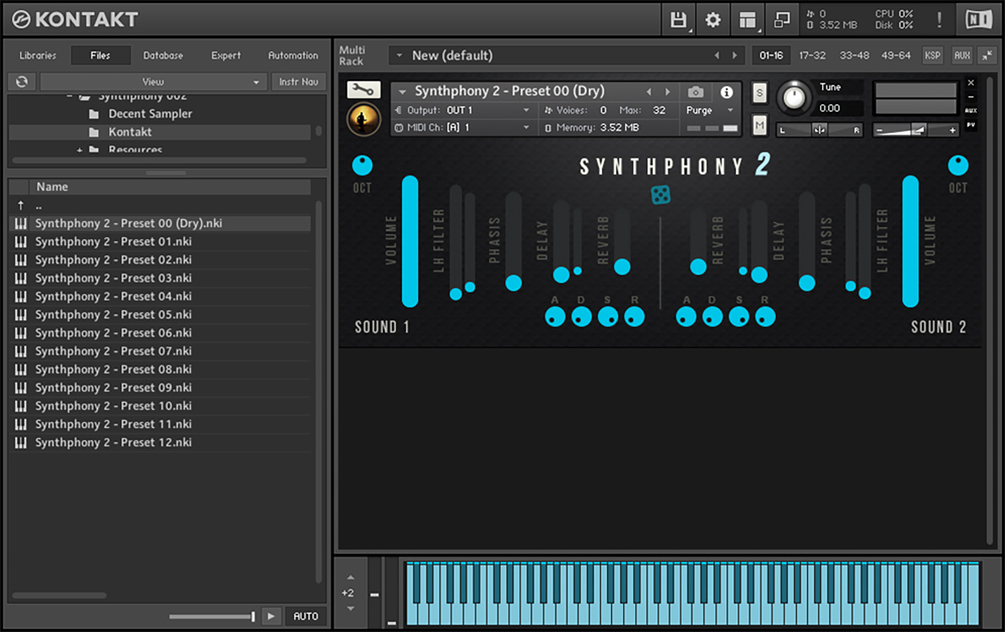1005x632 pixels.
Task: Solo the instrument with S button
Action: (x=760, y=93)
